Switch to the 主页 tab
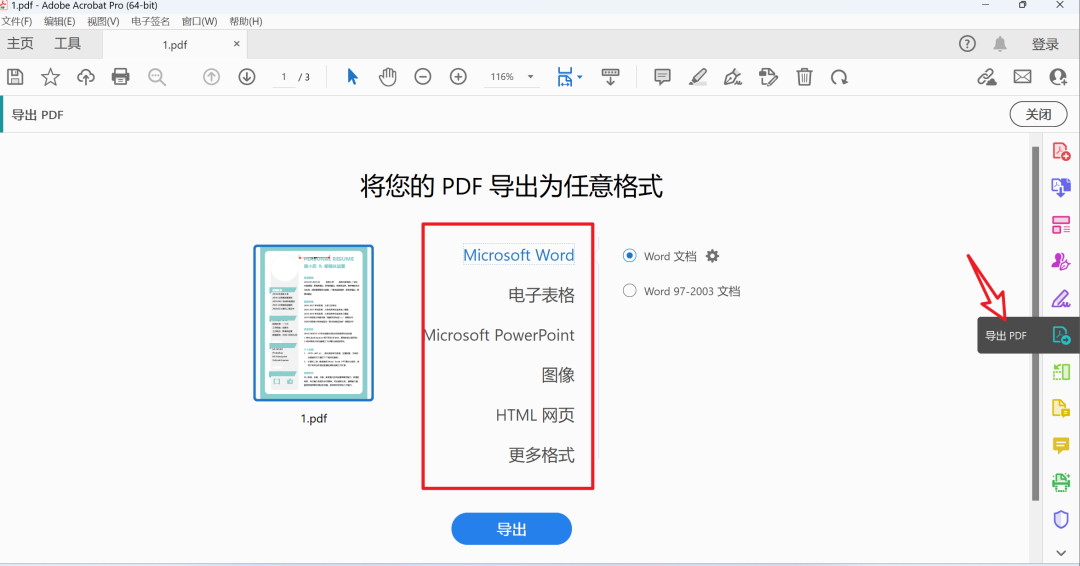This screenshot has height=566, width=1080. pyautogui.click(x=20, y=44)
